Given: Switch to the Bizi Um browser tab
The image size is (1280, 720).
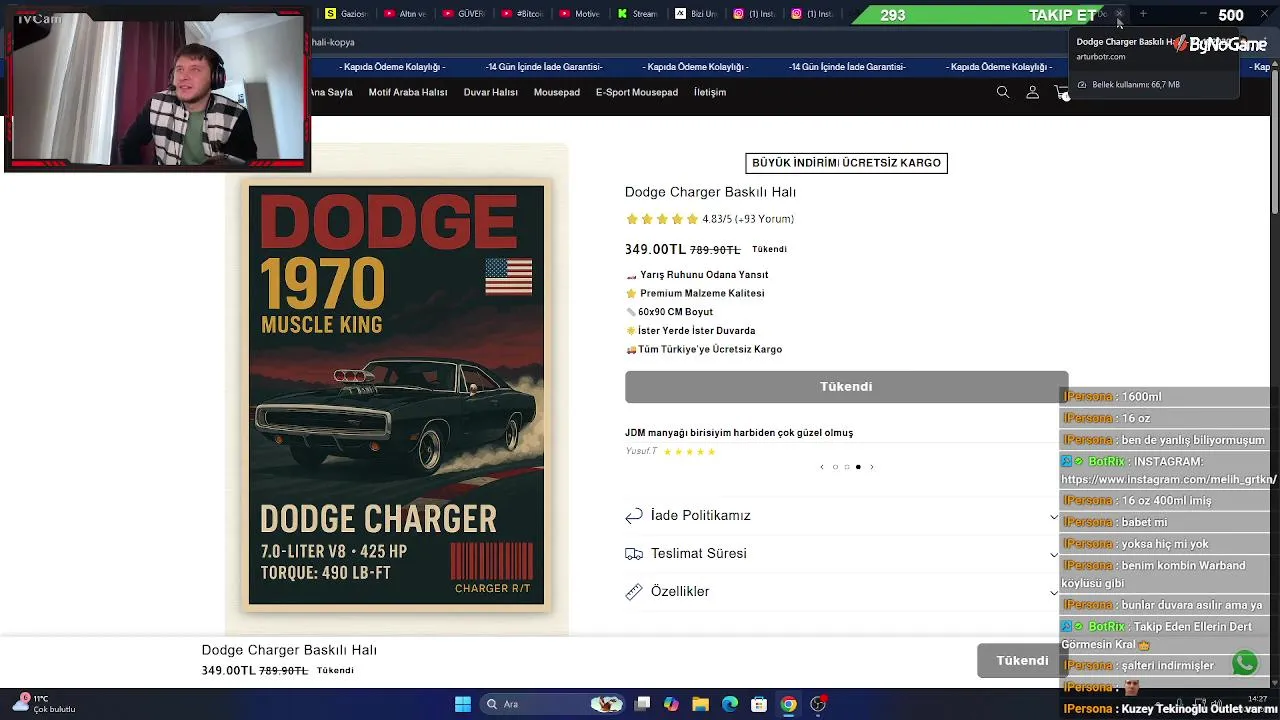Looking at the screenshot, I should point(695,14).
